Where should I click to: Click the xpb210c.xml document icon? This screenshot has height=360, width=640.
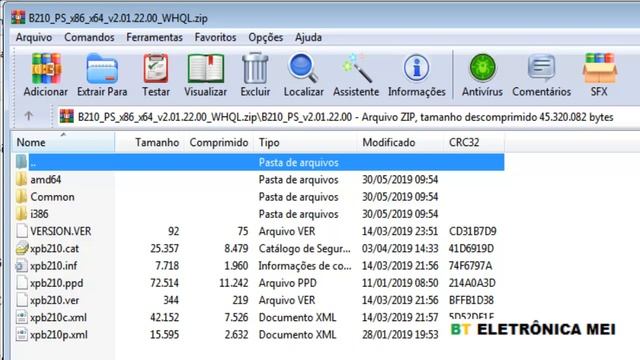click(x=22, y=317)
